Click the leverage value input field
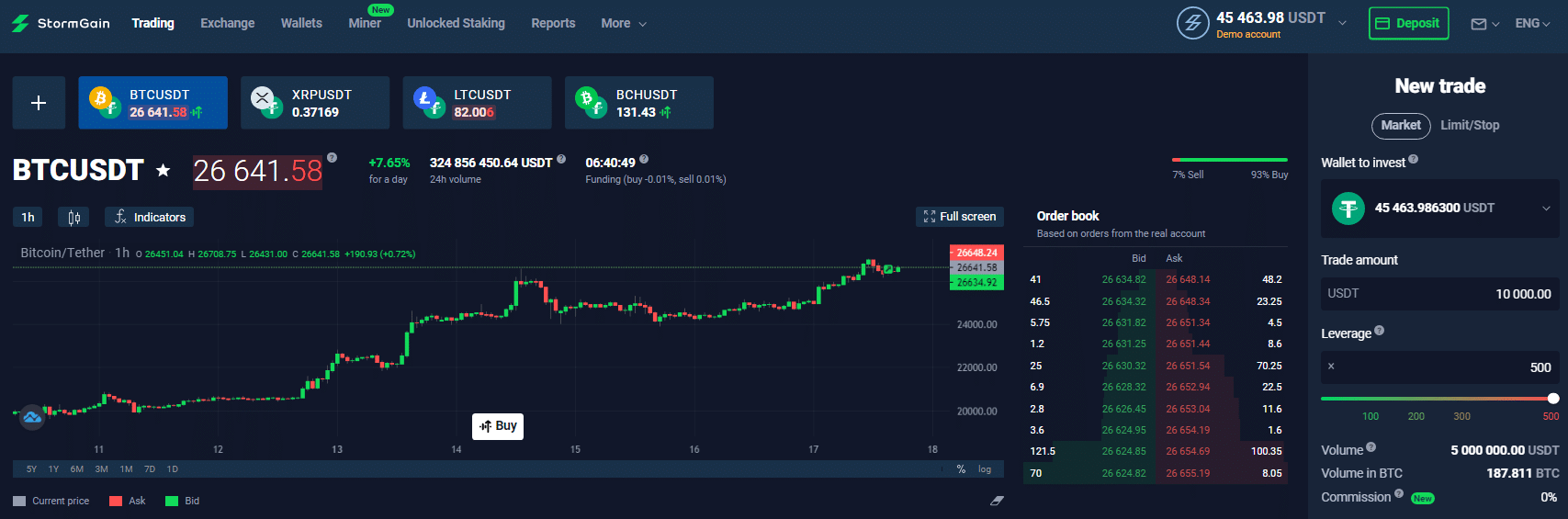Screen dimensions: 1568x519 click(1440, 367)
